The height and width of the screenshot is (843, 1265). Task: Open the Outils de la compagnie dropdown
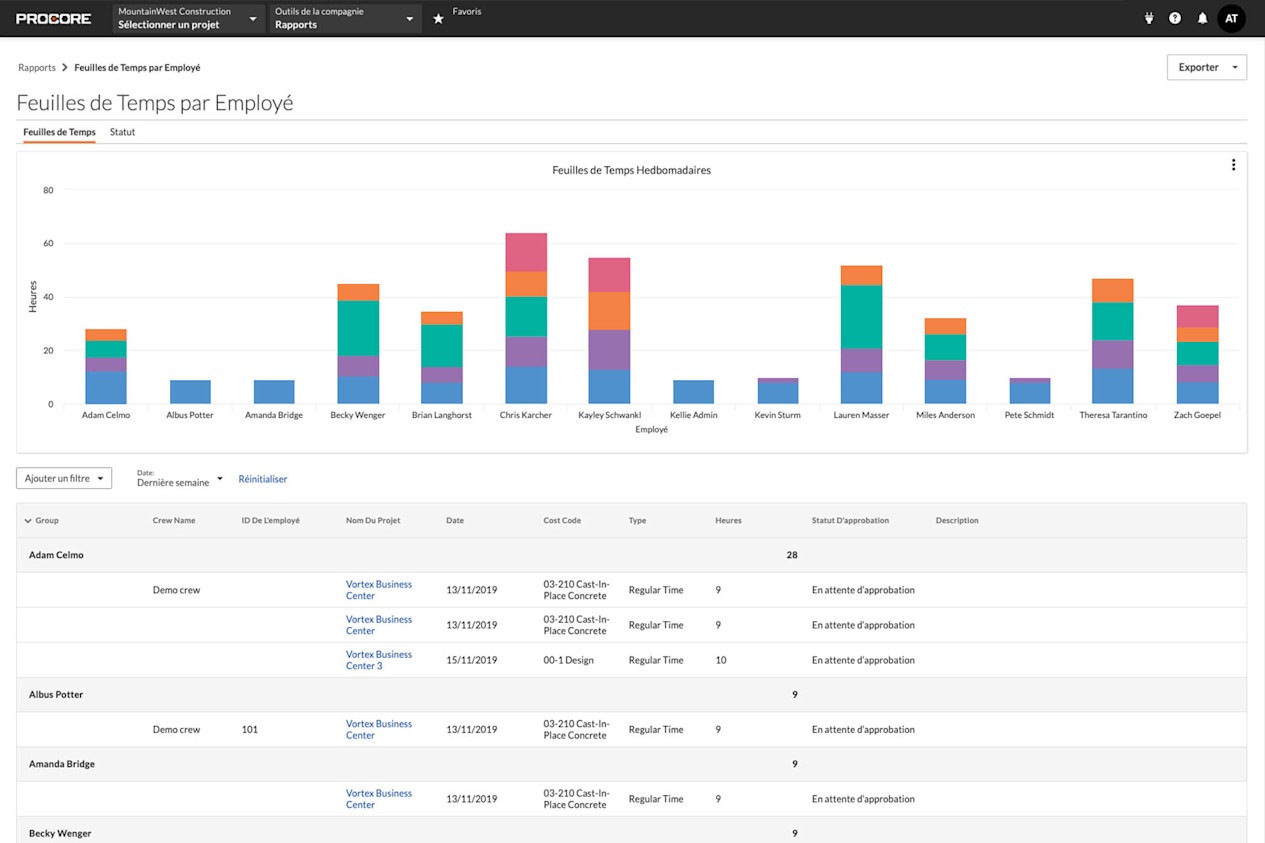click(x=345, y=18)
